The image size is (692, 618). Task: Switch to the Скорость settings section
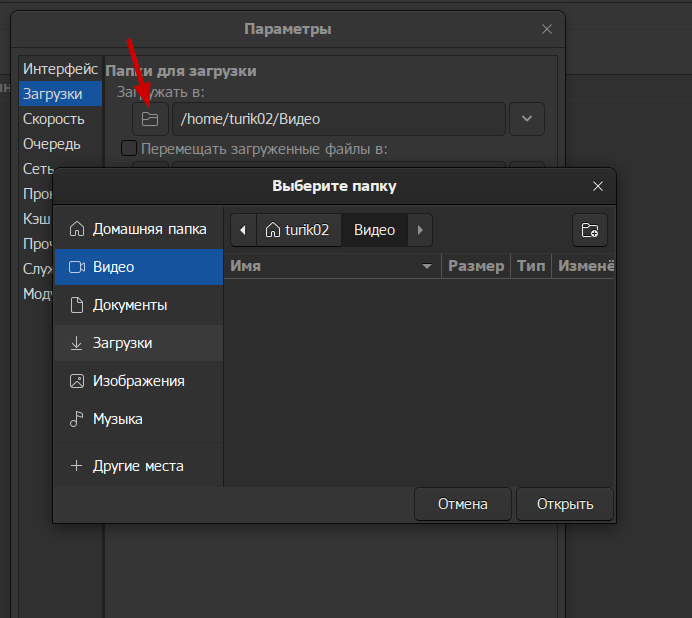54,119
